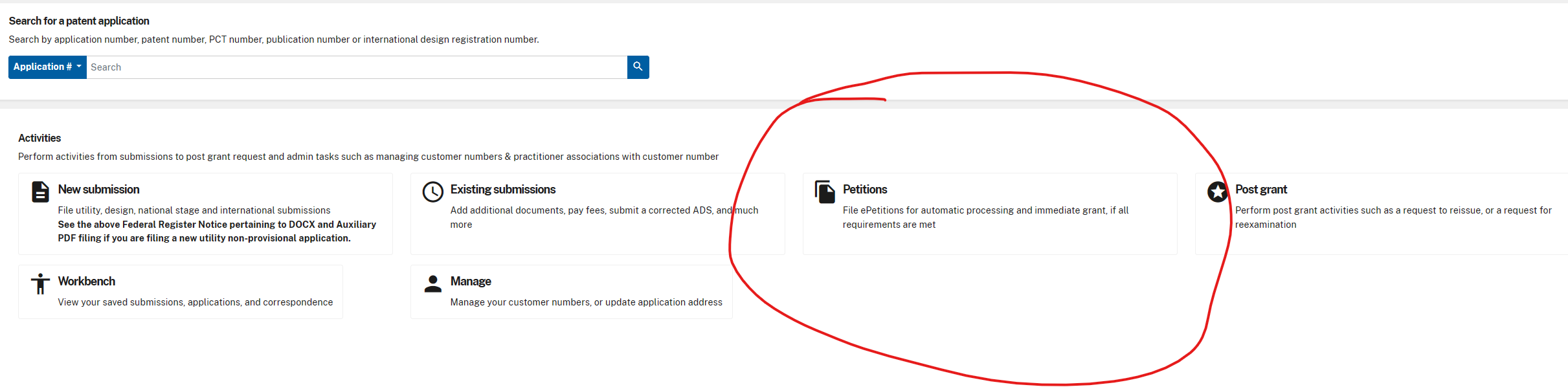Select the Petitions heading
1568x387 pixels.
pos(864,190)
